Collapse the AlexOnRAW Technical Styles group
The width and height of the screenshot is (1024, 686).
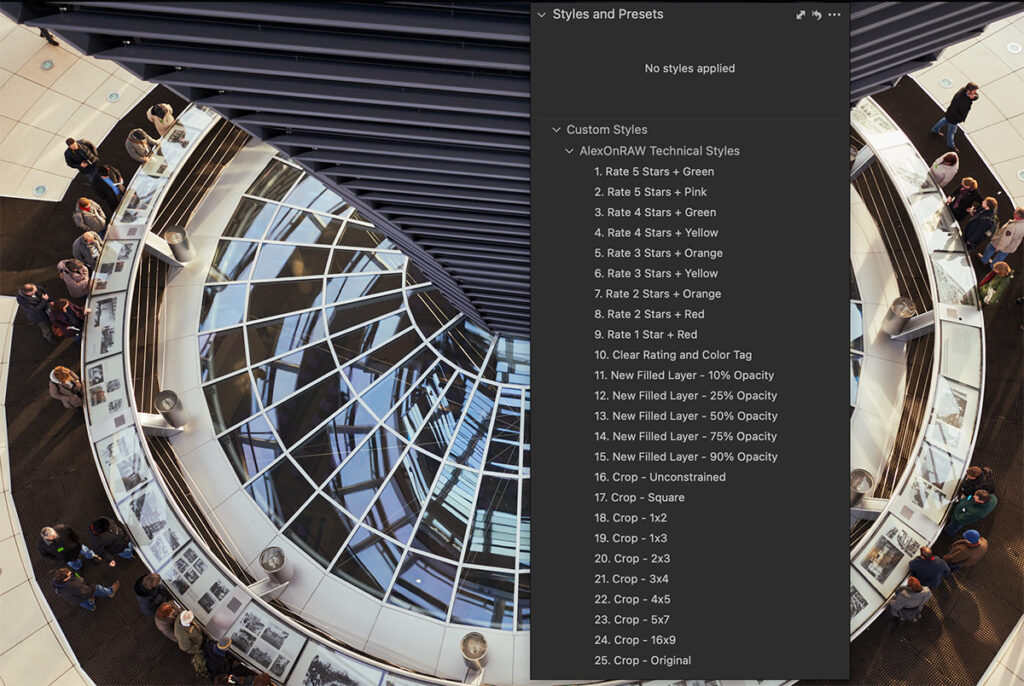coord(569,150)
